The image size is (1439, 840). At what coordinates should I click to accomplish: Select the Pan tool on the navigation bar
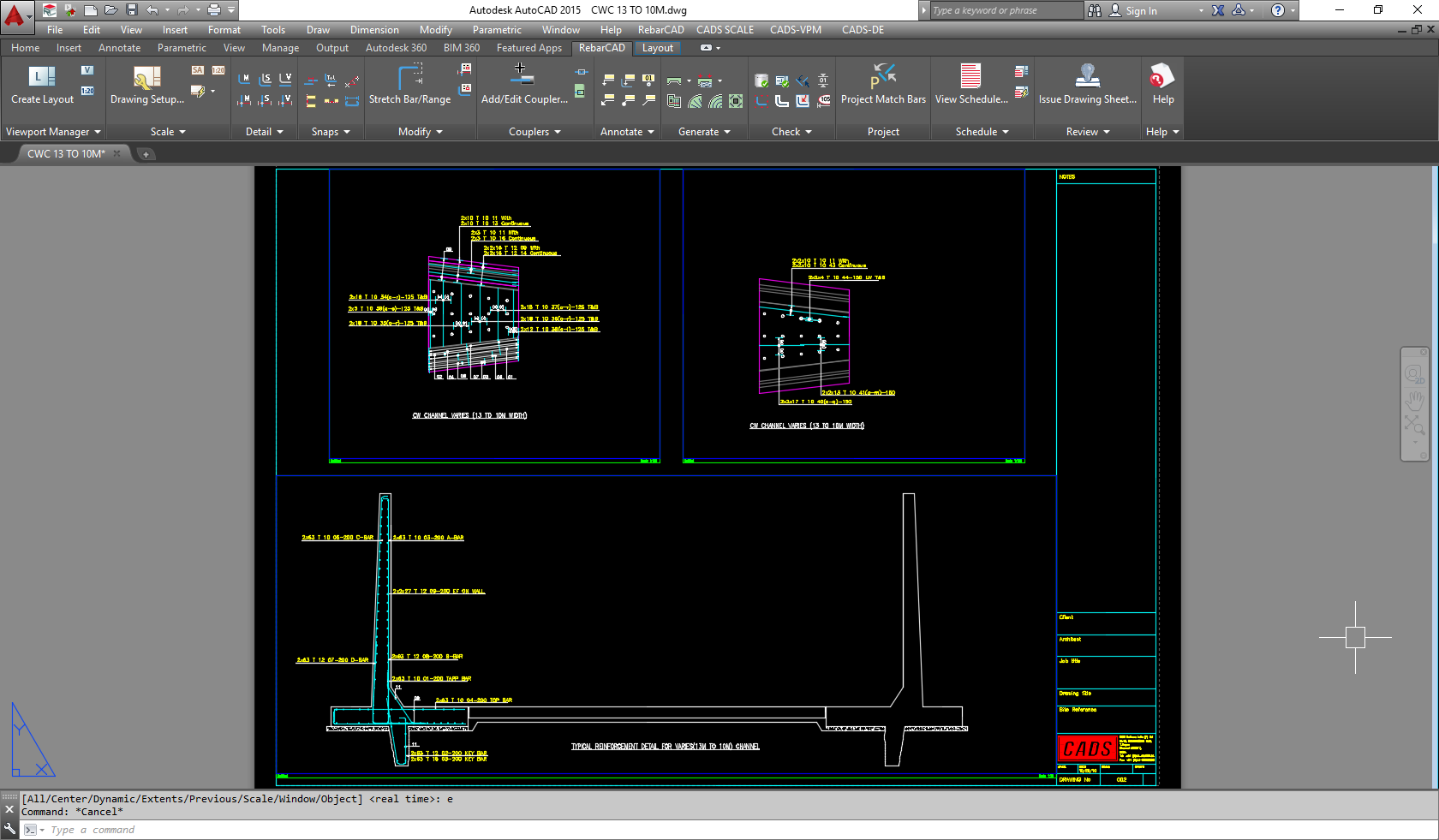point(1415,399)
